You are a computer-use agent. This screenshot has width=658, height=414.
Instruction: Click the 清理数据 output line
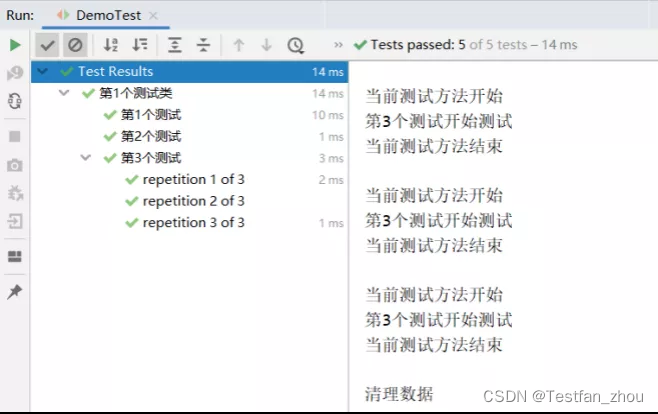399,394
